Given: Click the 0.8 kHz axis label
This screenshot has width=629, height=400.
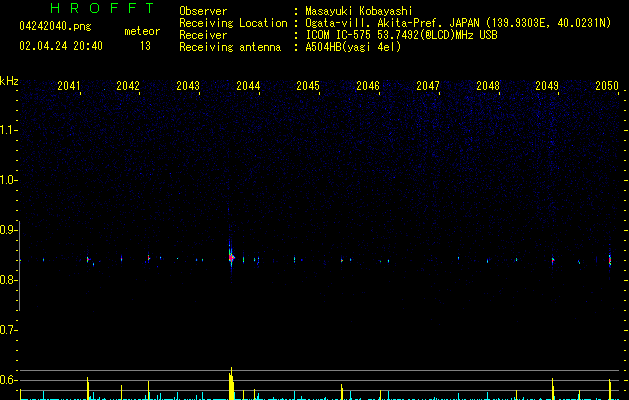Looking at the screenshot, I should pyautogui.click(x=8, y=280).
